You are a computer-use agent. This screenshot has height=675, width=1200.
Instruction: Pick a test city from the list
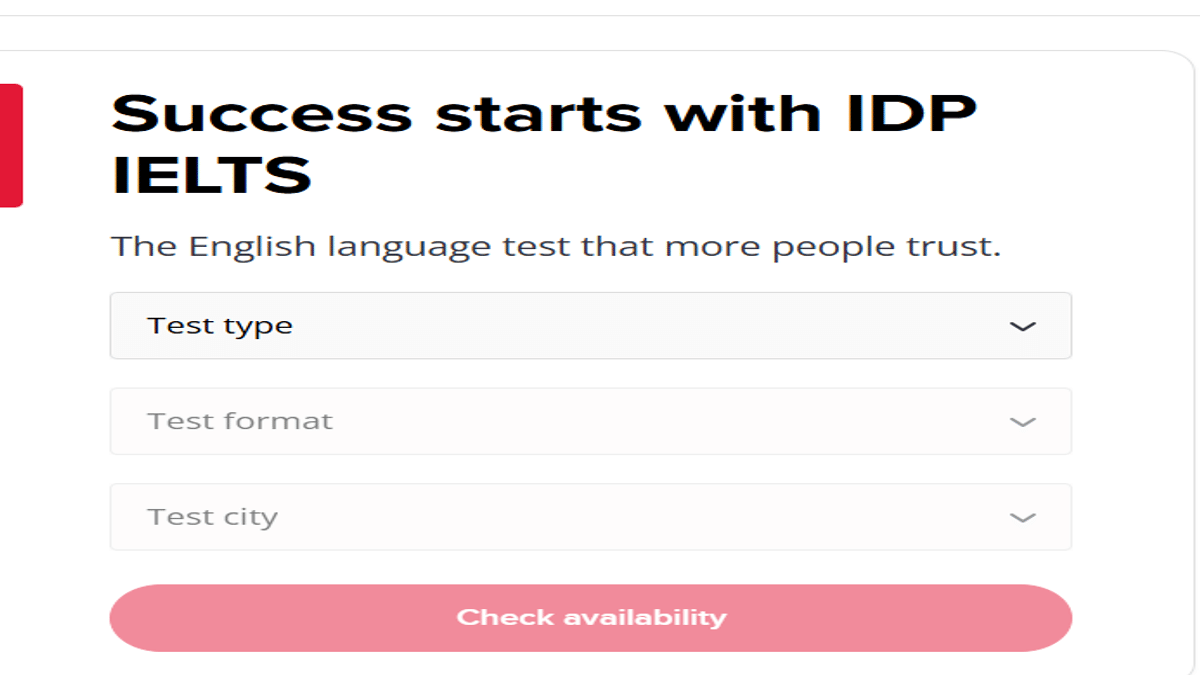590,516
